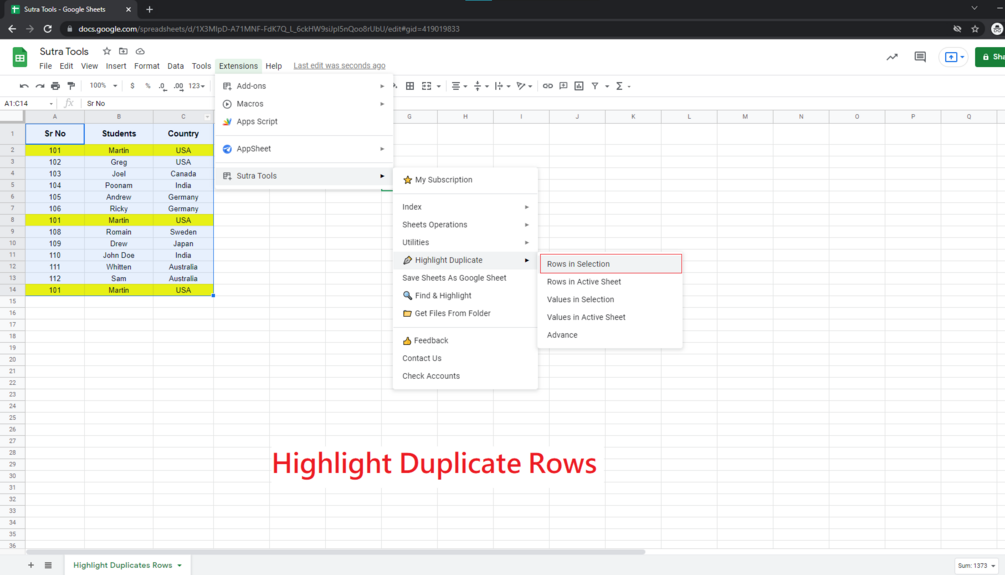Click the Insert link icon
The height and width of the screenshot is (575, 1005).
[547, 86]
